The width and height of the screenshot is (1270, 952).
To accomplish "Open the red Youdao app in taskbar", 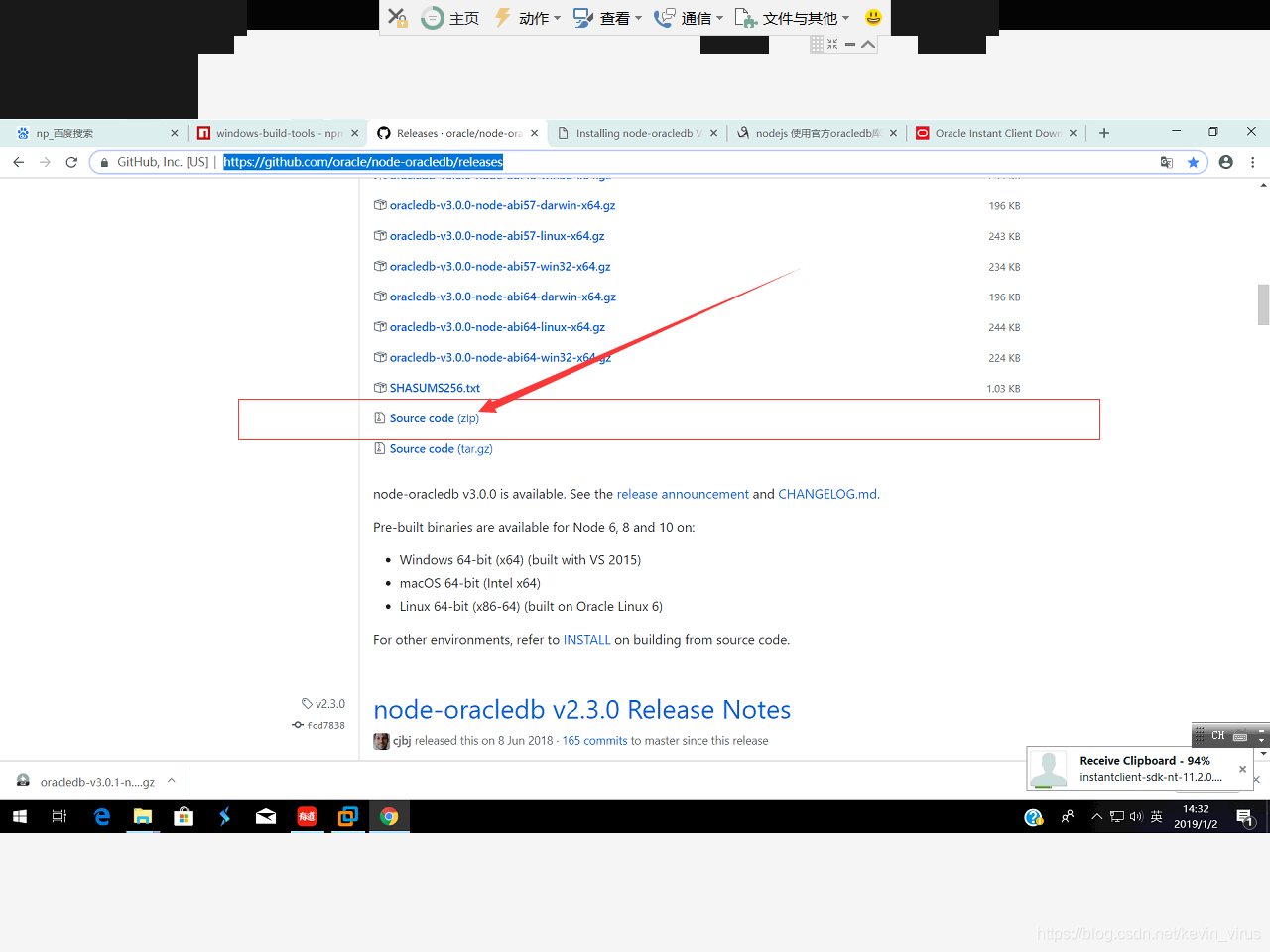I will 307,817.
